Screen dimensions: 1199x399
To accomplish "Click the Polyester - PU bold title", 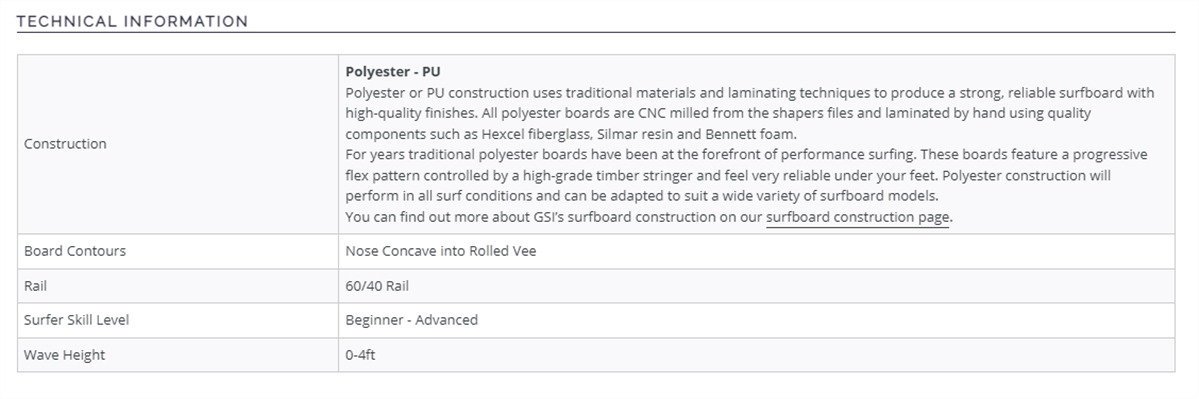I will point(393,73).
